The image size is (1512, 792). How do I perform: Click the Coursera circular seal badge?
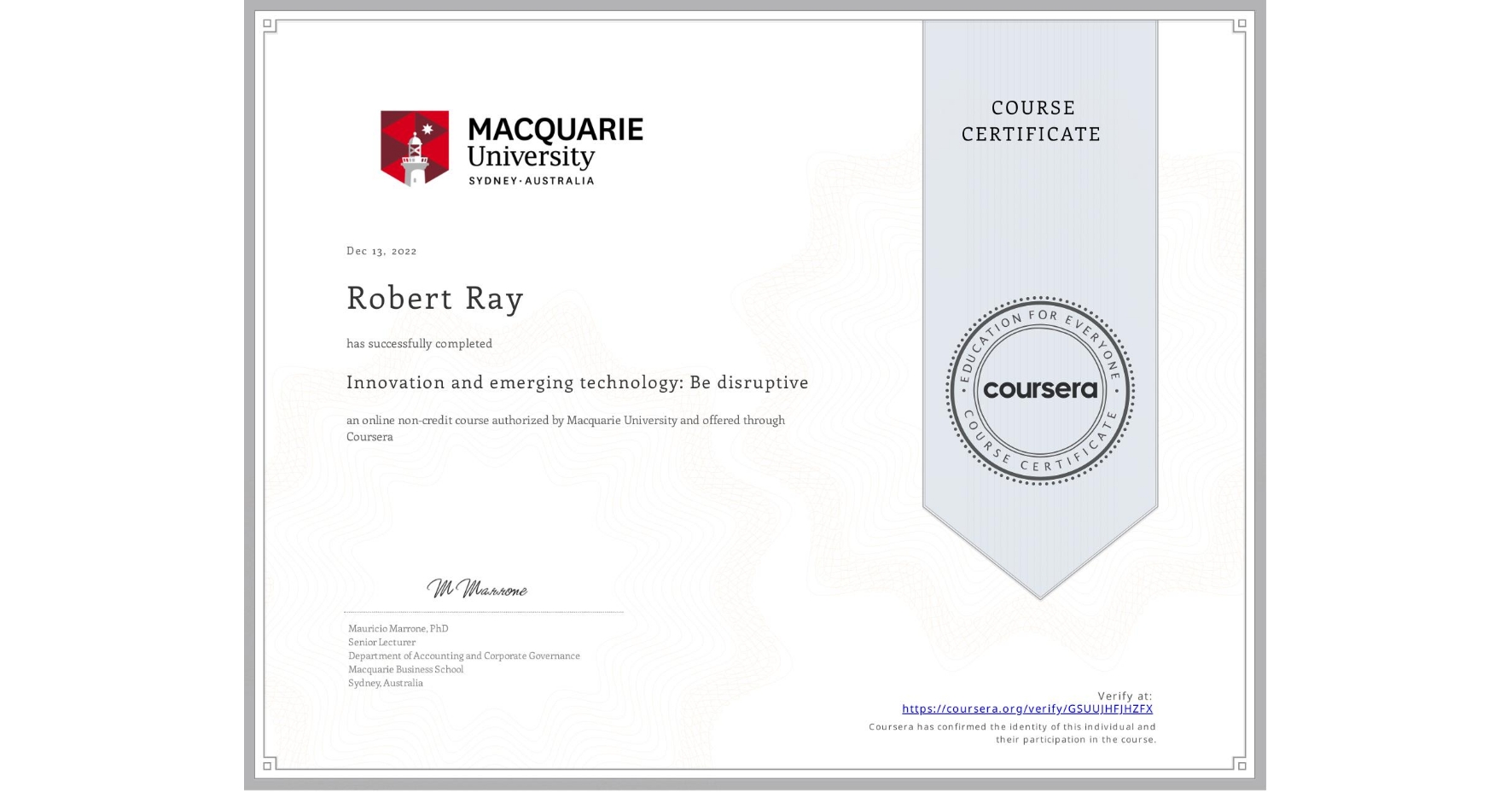[x=1039, y=391]
